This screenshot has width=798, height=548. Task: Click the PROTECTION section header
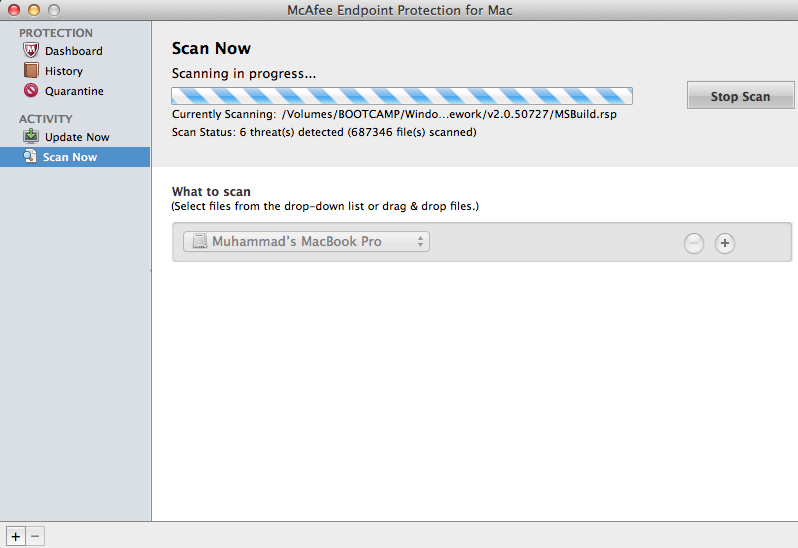[56, 33]
